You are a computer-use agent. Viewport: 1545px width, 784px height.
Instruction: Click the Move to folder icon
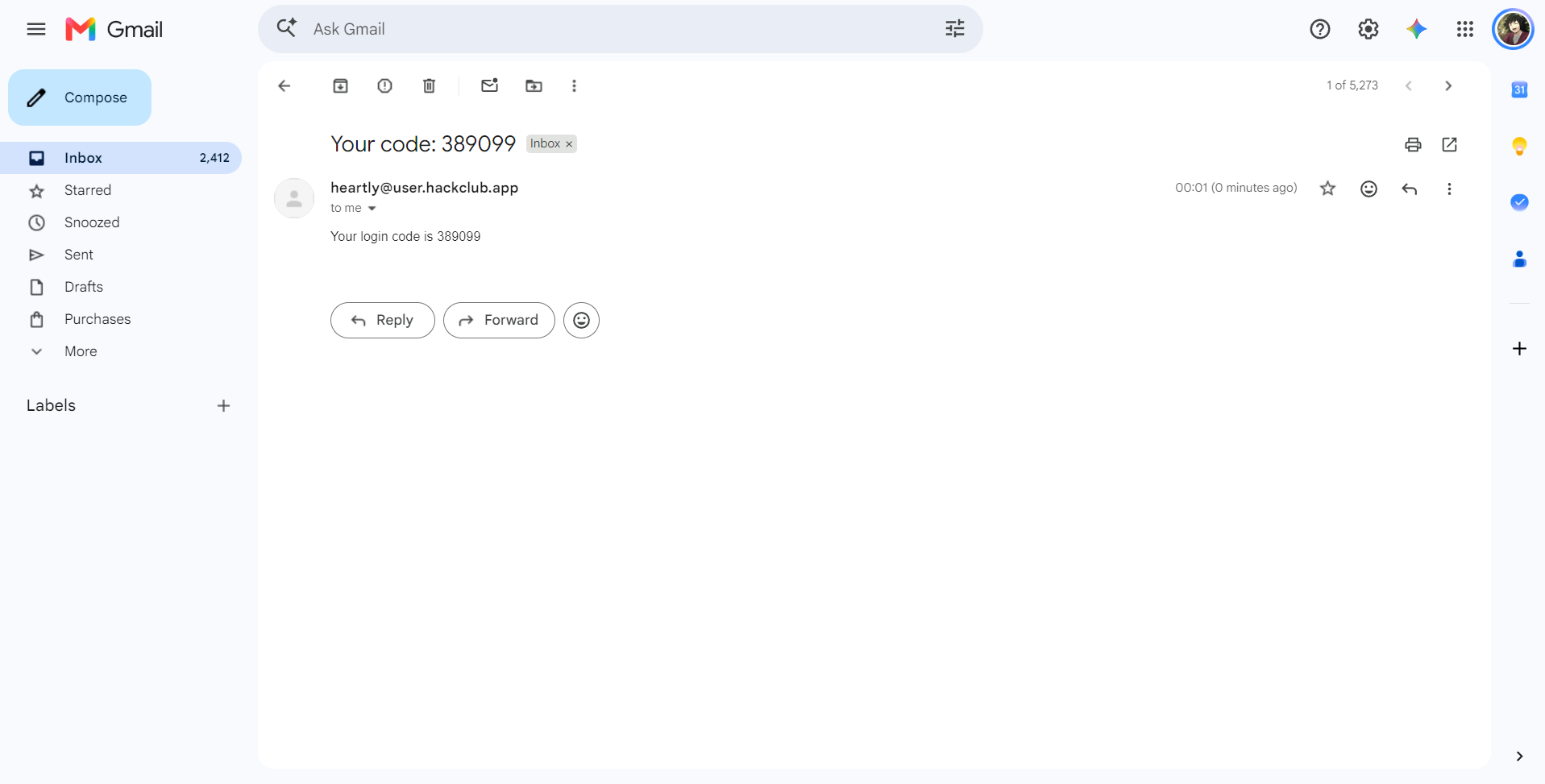coord(534,86)
